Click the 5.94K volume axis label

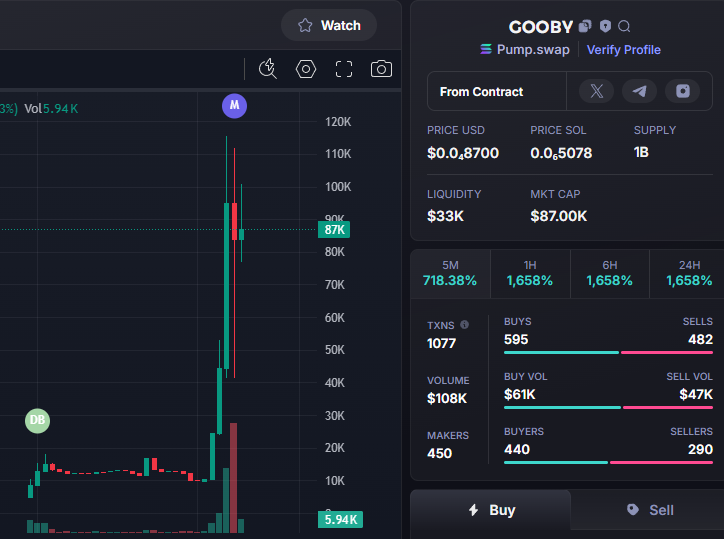(340, 520)
